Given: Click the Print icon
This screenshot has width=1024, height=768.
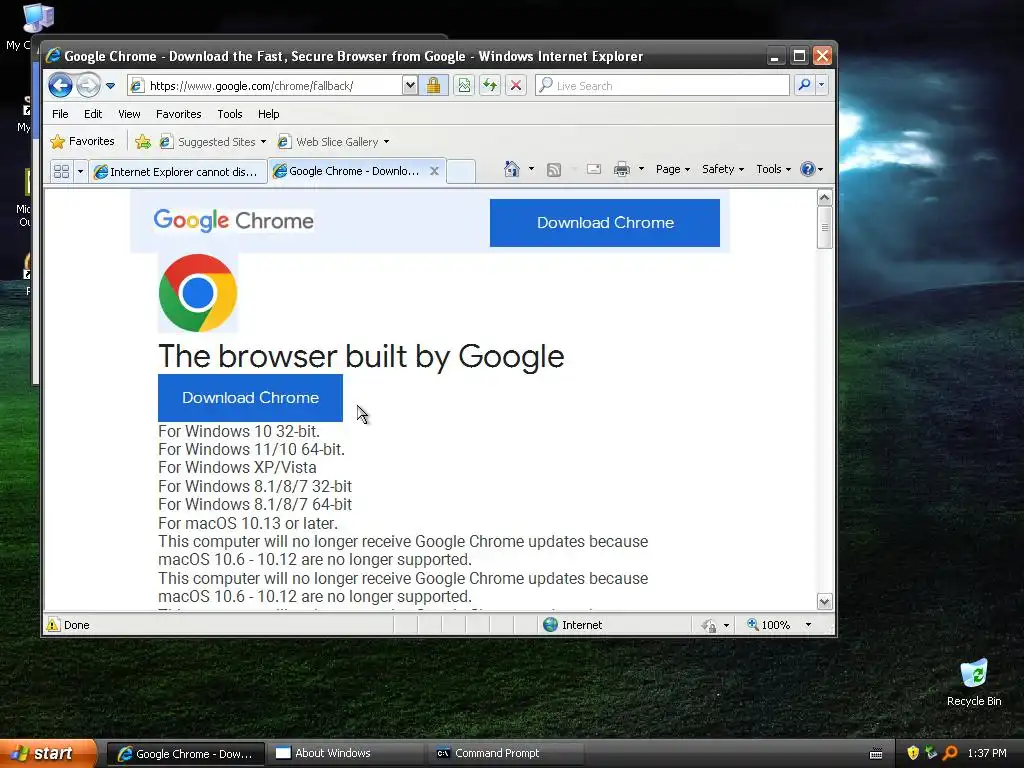Looking at the screenshot, I should point(622,169).
